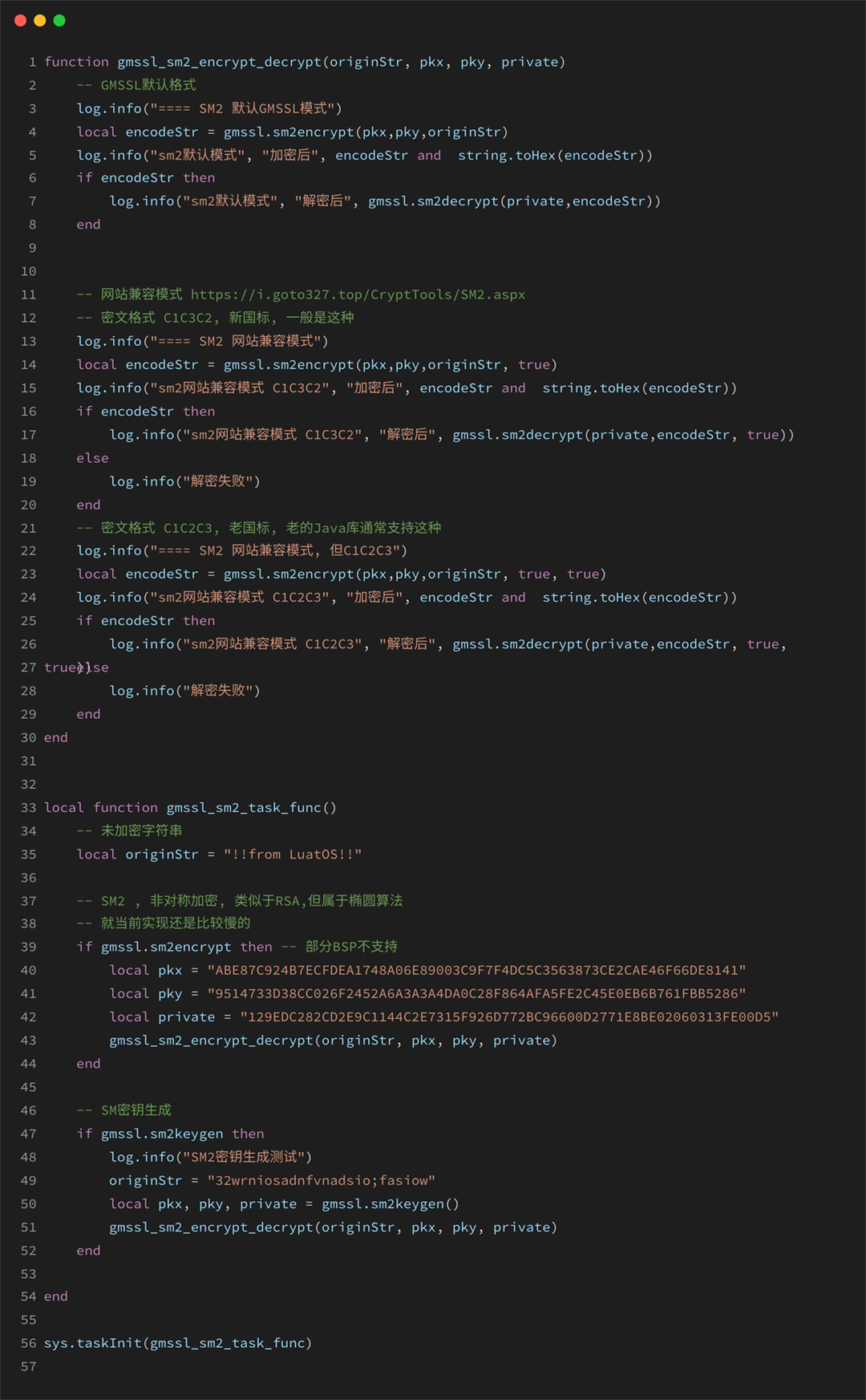This screenshot has height=1400, width=866.
Task: Click line number 11 in gutter
Action: tap(29, 294)
